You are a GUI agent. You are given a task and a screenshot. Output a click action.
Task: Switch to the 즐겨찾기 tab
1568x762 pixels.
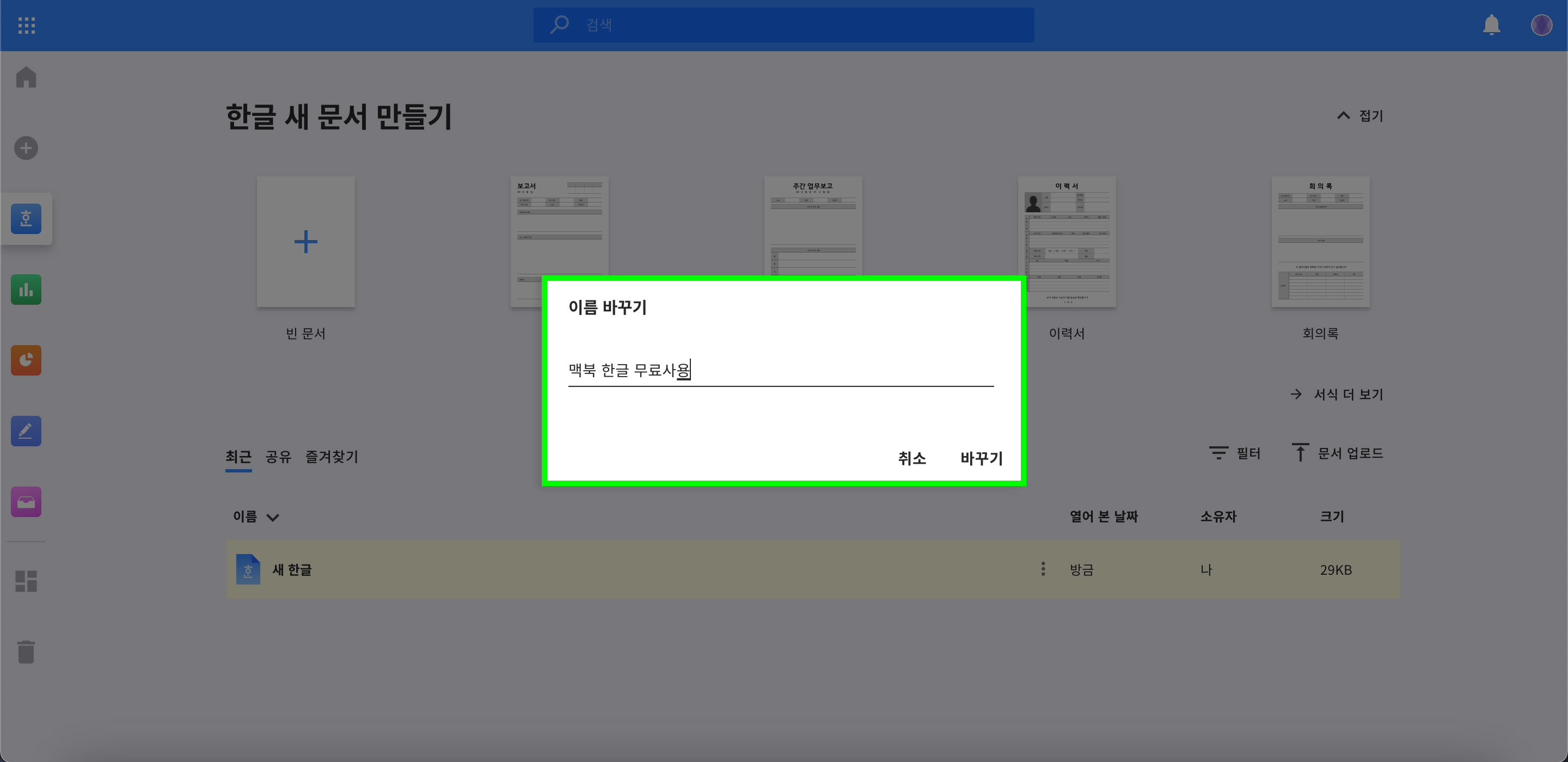(331, 457)
